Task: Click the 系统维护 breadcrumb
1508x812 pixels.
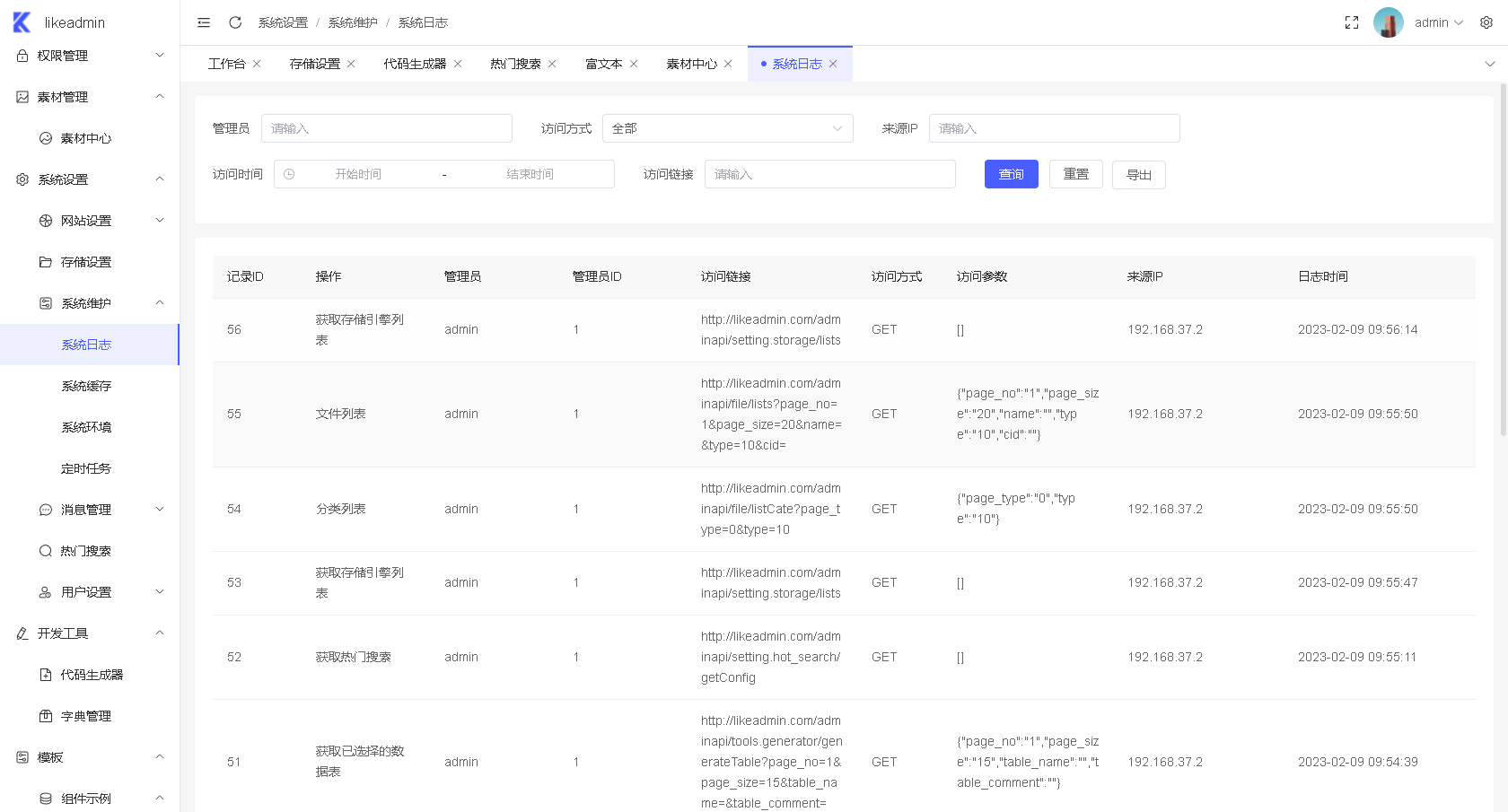Action: [x=353, y=22]
